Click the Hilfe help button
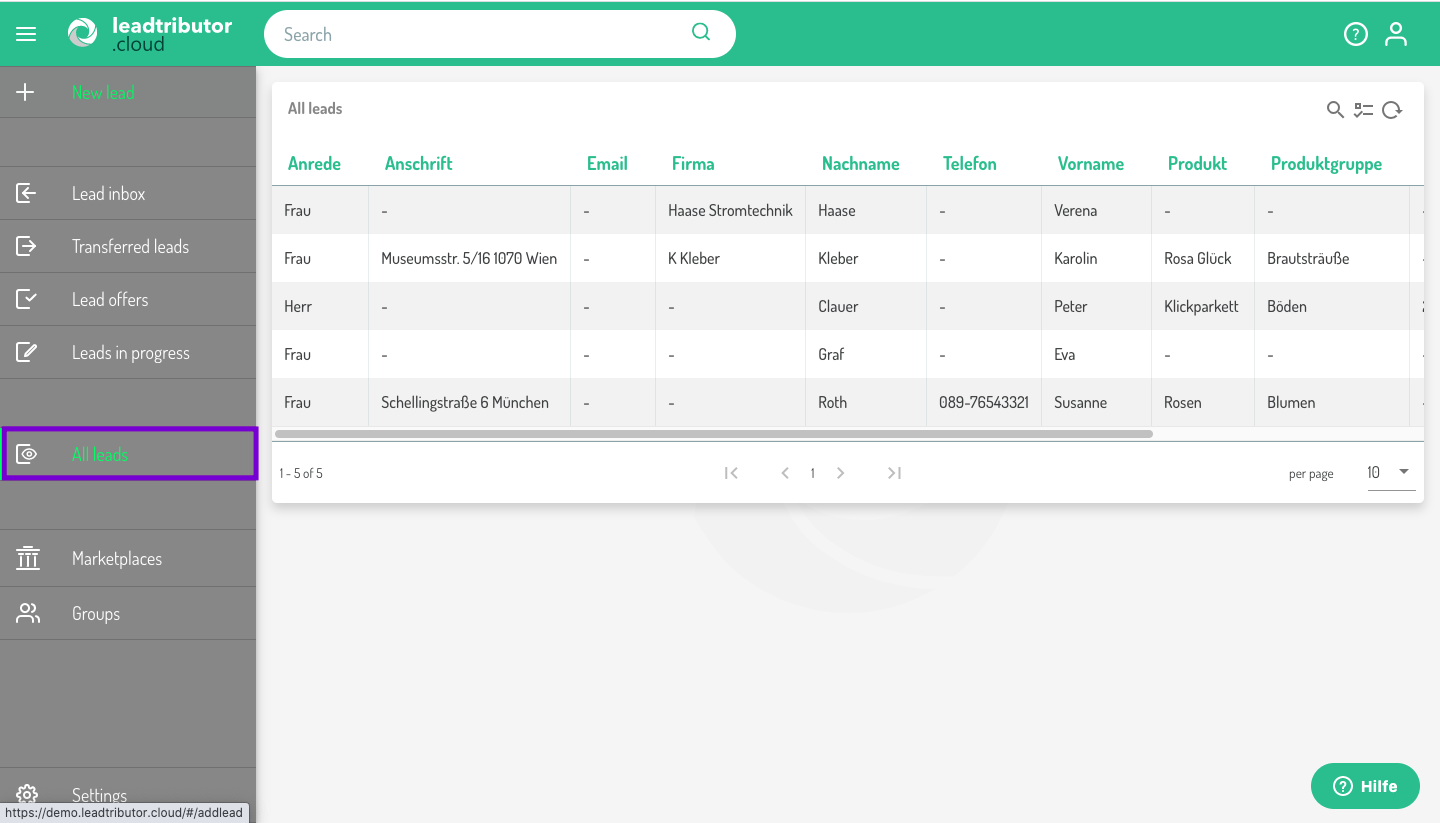 (1365, 786)
